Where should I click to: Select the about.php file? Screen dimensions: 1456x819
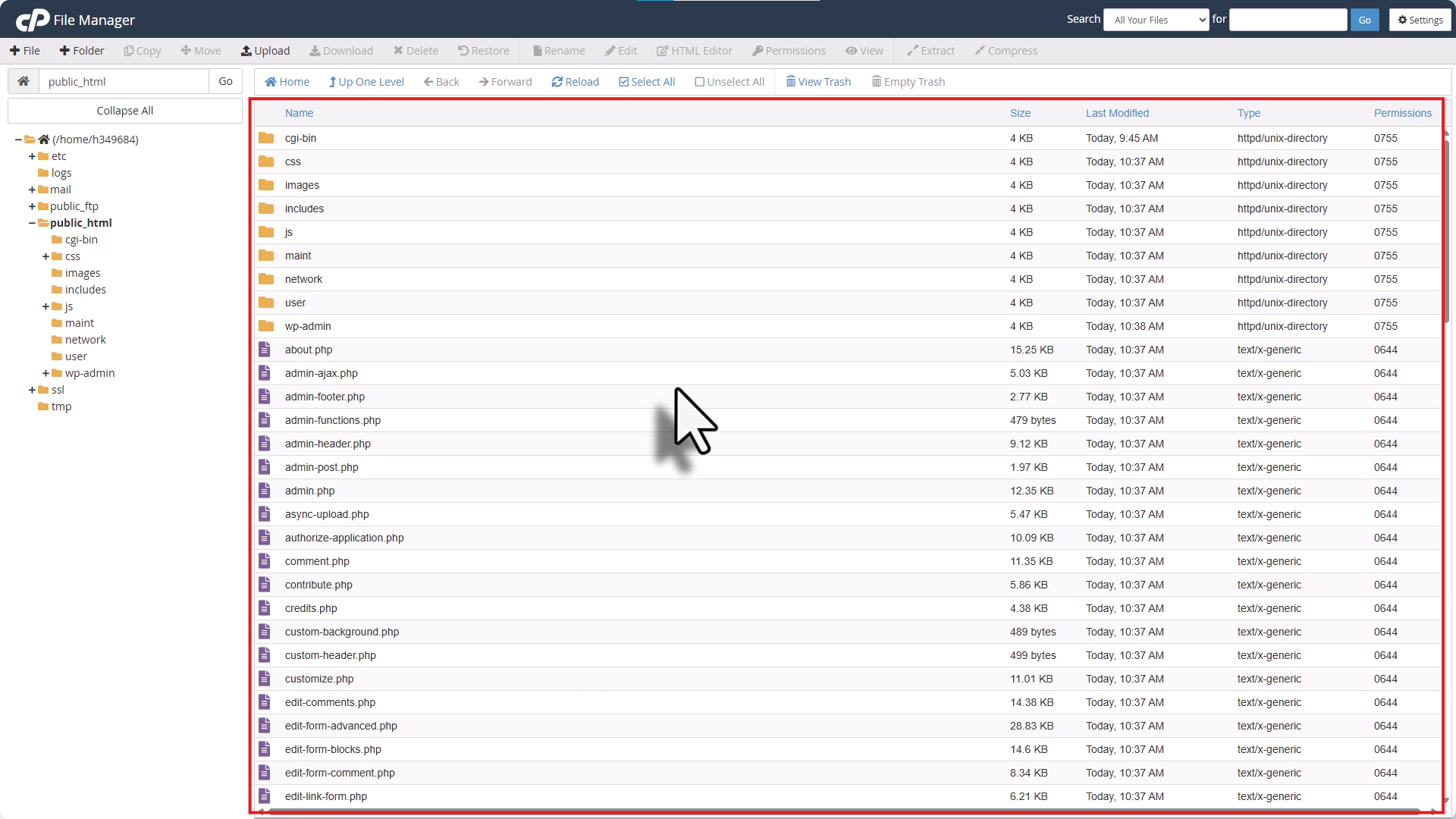848,350
